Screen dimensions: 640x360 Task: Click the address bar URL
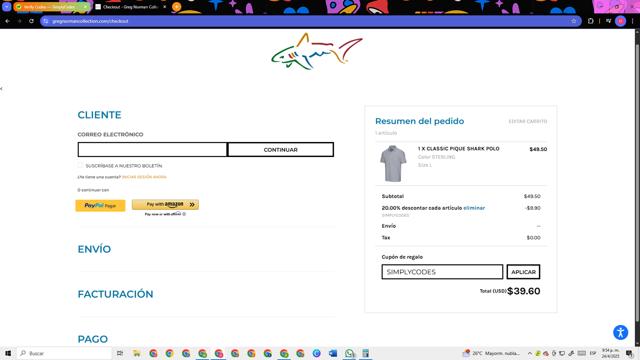[91, 21]
